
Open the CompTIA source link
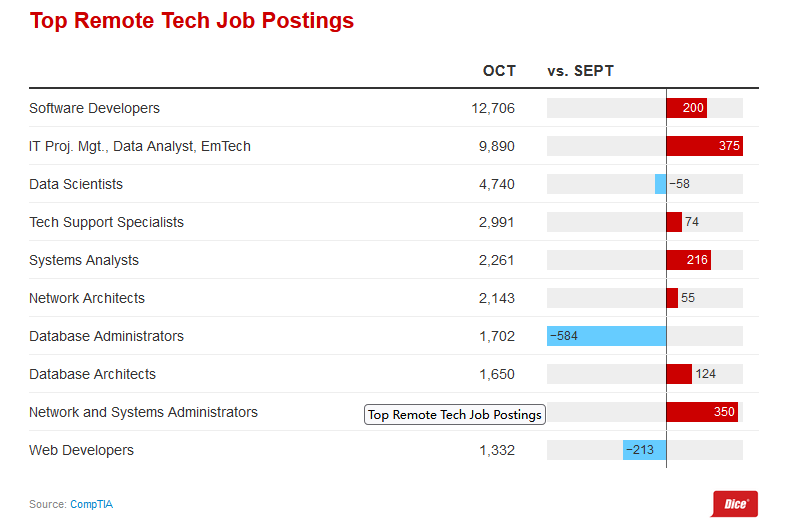(x=91, y=504)
